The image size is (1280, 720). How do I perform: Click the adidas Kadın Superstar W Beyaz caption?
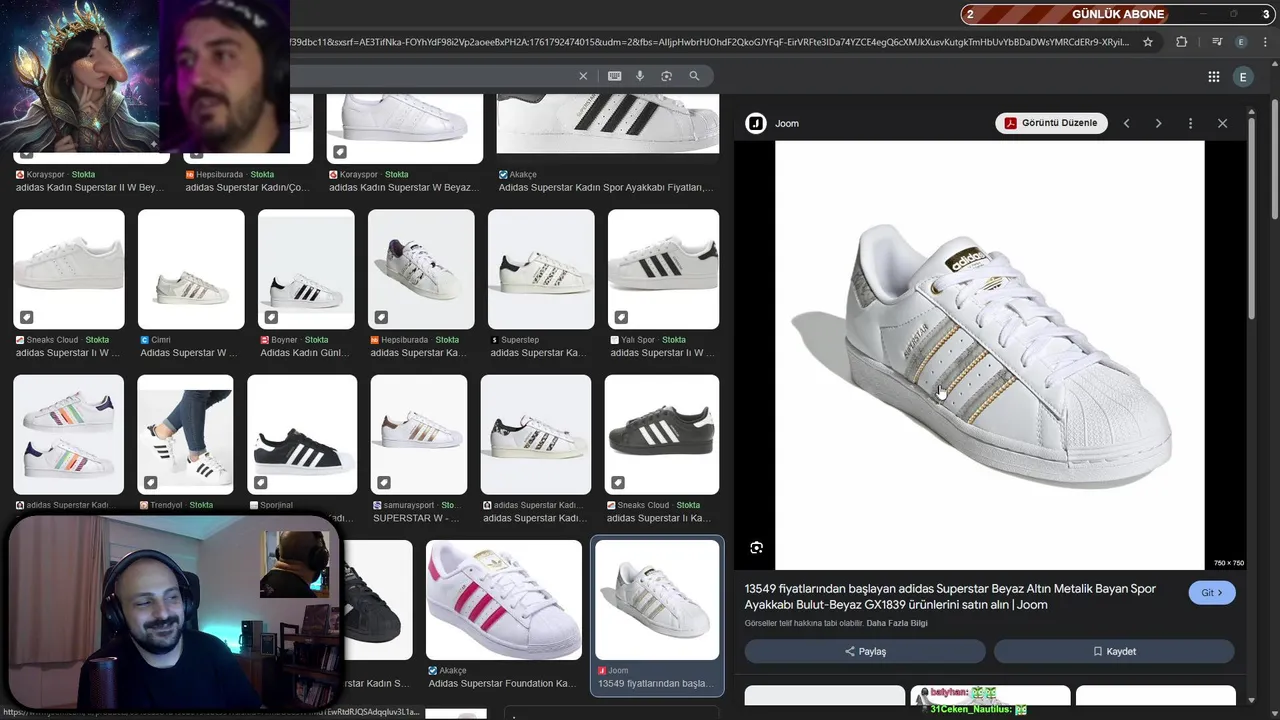404,187
